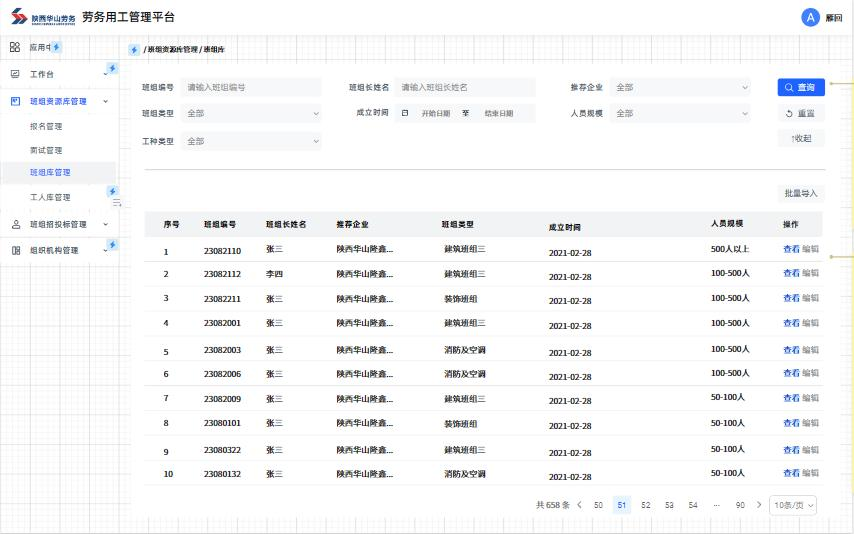This screenshot has height=534, width=854.
Task: Click the 批量导入 batch import button
Action: pos(800,193)
